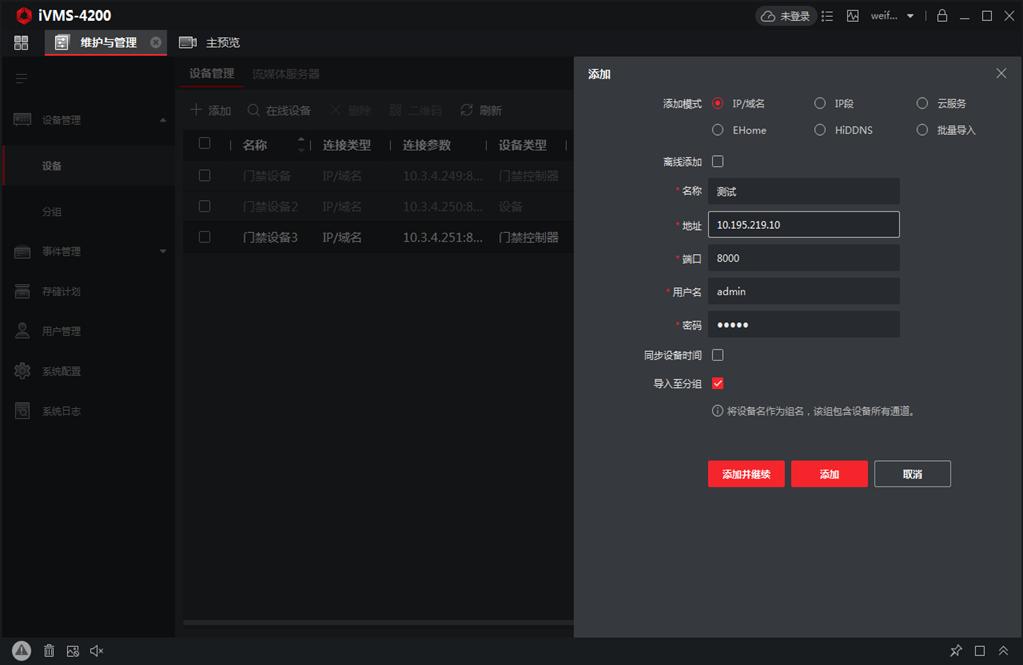Cancel the dialog with 取消 button
1023x665 pixels.
click(912, 473)
